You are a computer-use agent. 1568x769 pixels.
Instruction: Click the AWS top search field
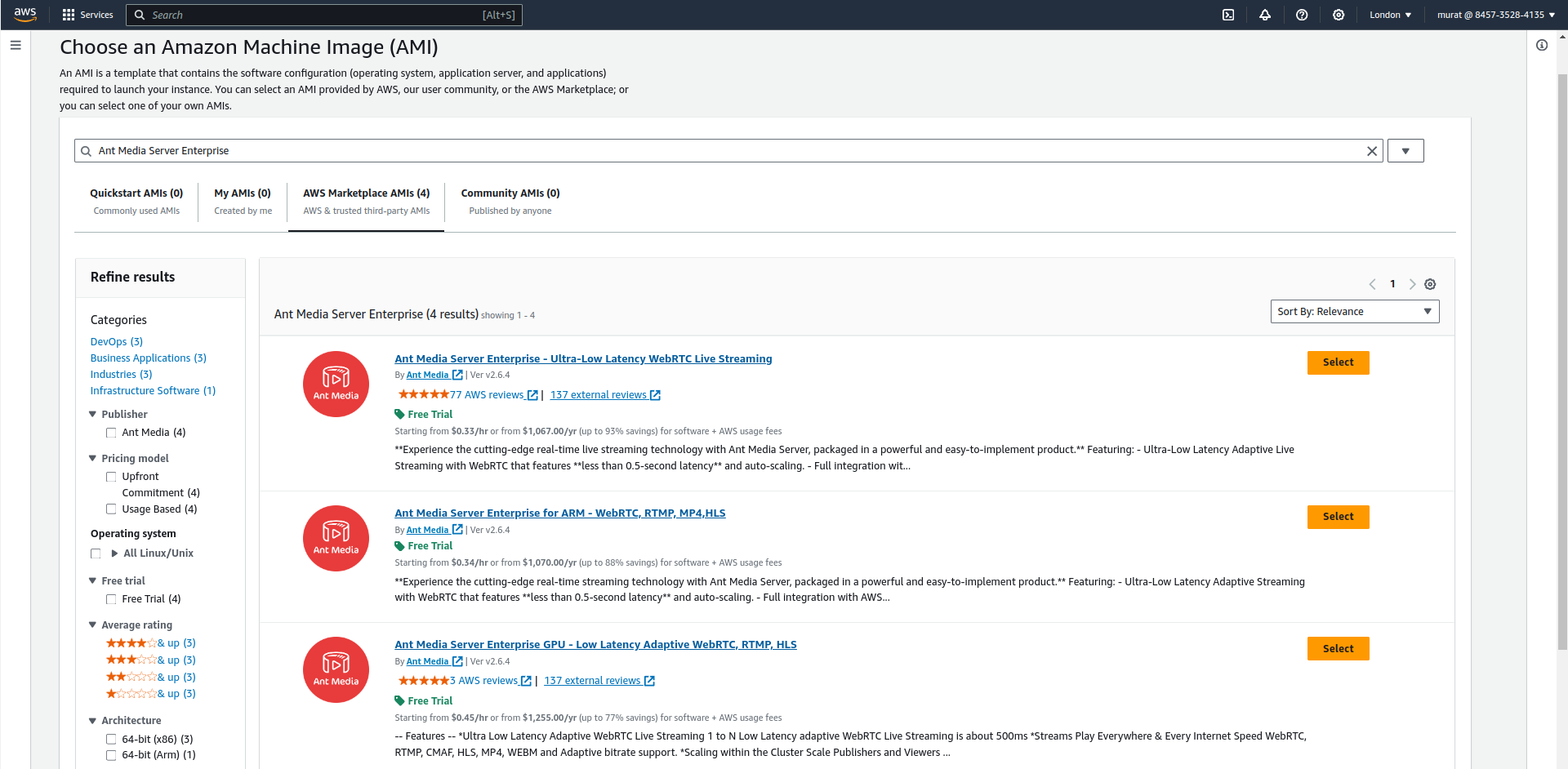324,15
